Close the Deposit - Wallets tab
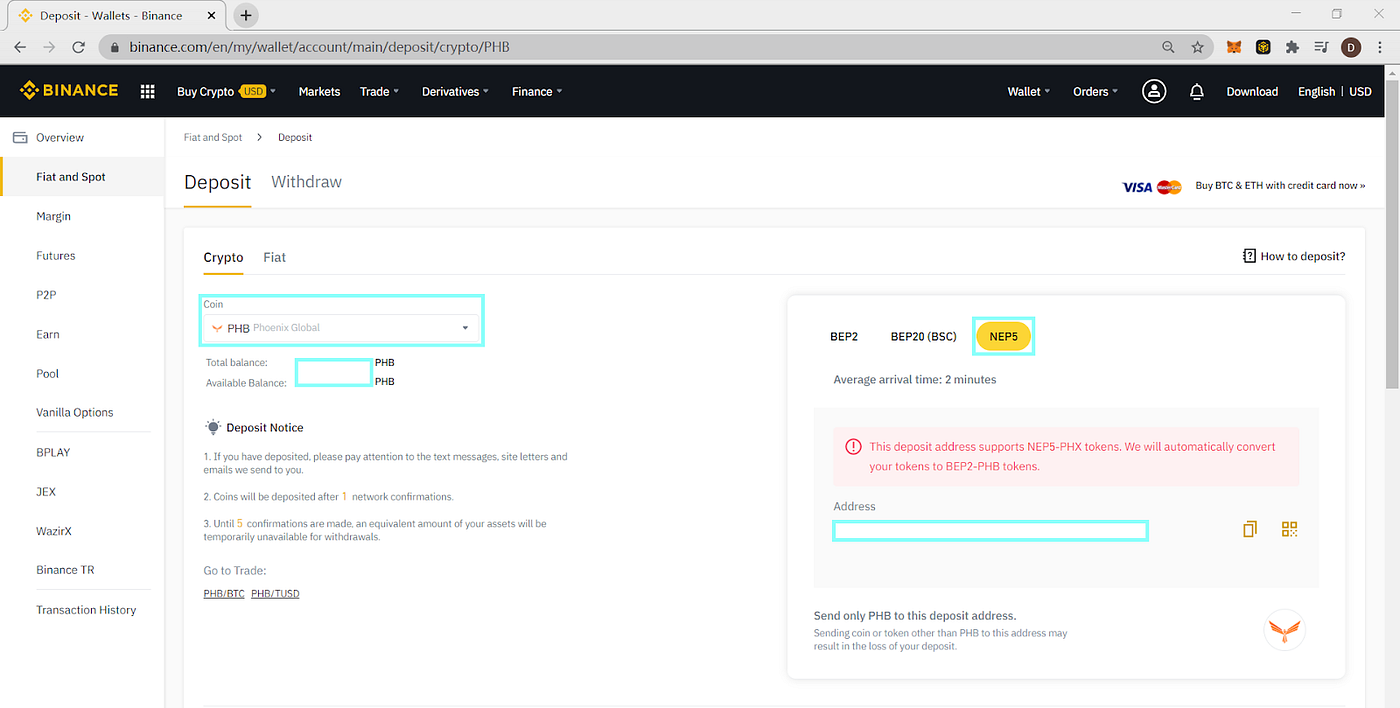 click(x=209, y=15)
